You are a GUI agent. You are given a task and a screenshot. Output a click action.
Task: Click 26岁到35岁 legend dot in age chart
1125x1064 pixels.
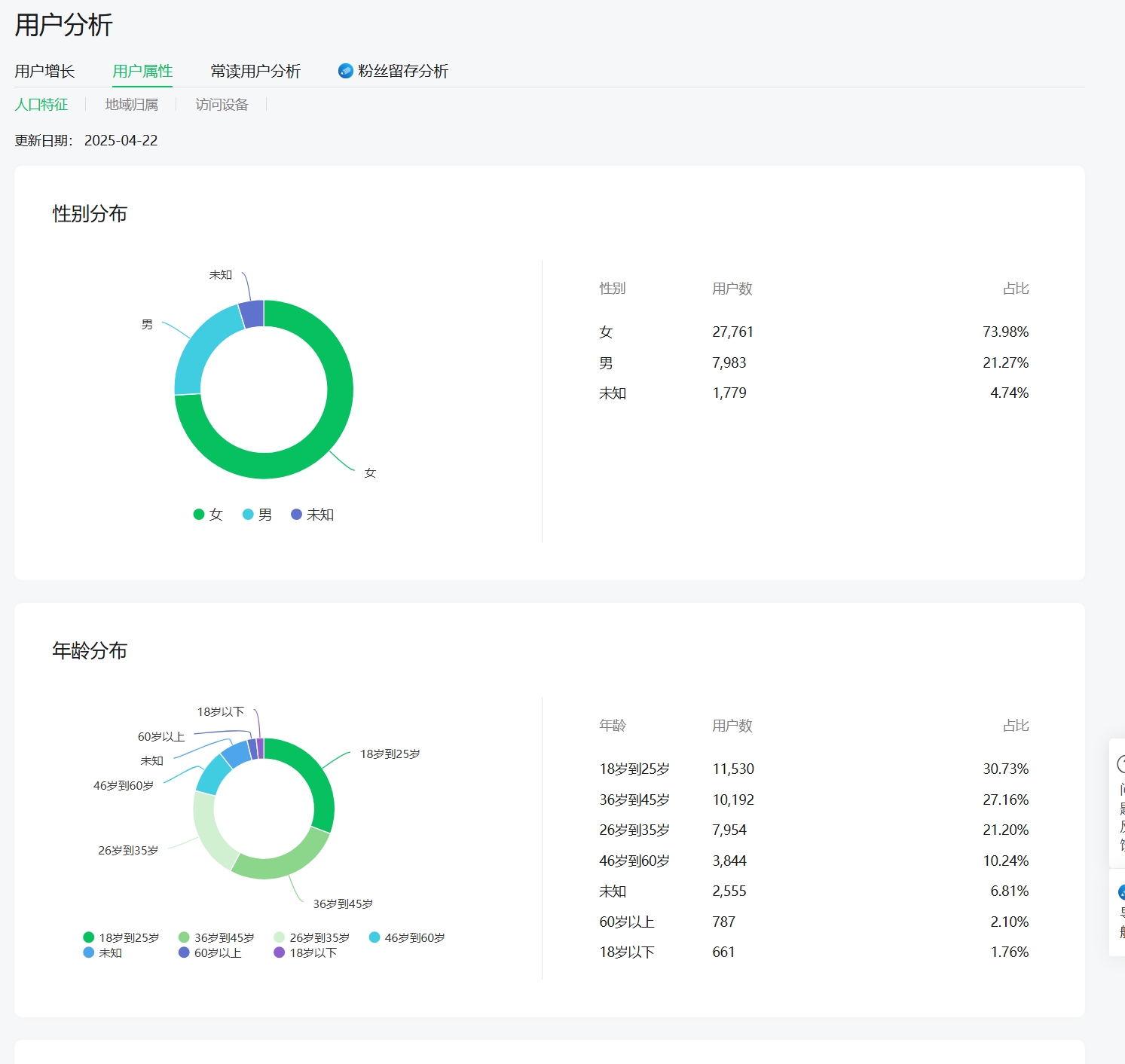click(x=280, y=937)
